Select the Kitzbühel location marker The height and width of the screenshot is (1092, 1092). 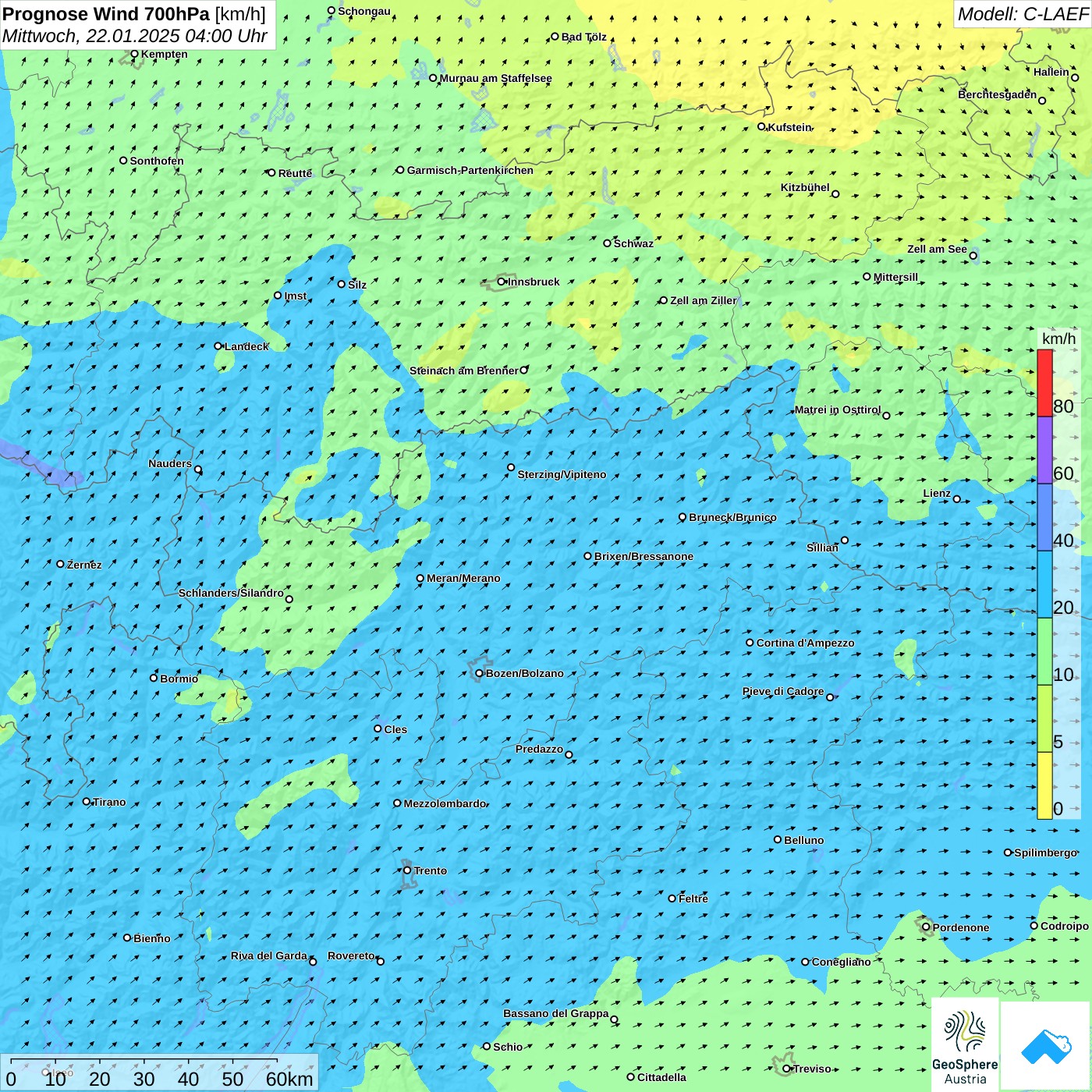[835, 194]
